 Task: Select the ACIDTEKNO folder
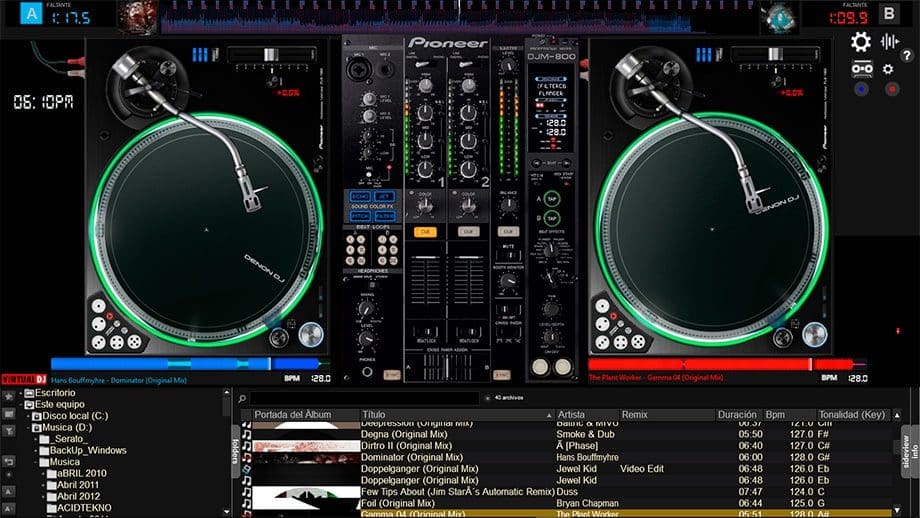click(x=84, y=508)
